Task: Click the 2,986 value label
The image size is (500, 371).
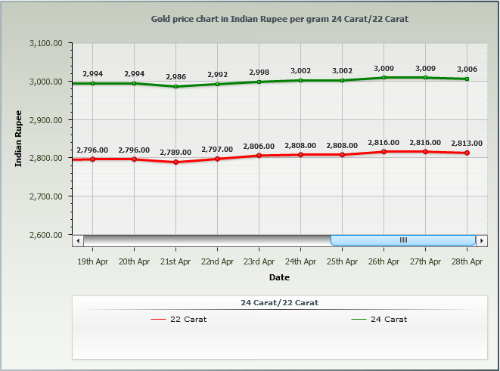Action: click(176, 77)
